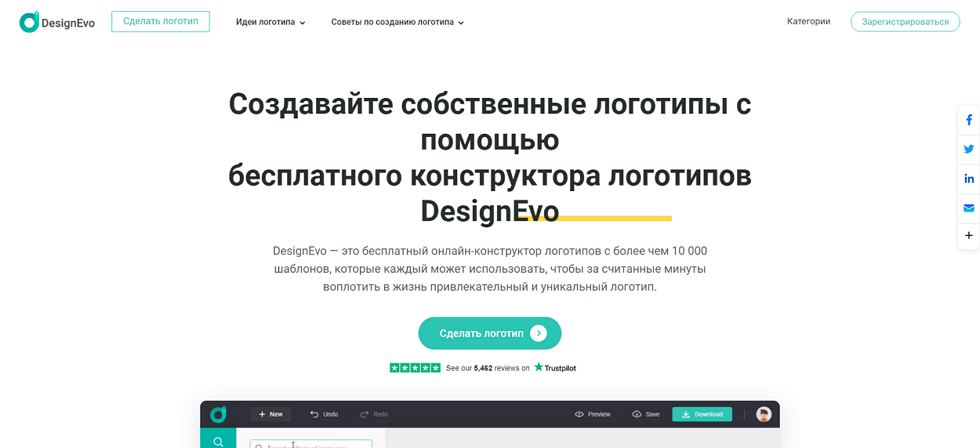Share the page on Twitter
This screenshot has width=980, height=448.
[x=969, y=149]
